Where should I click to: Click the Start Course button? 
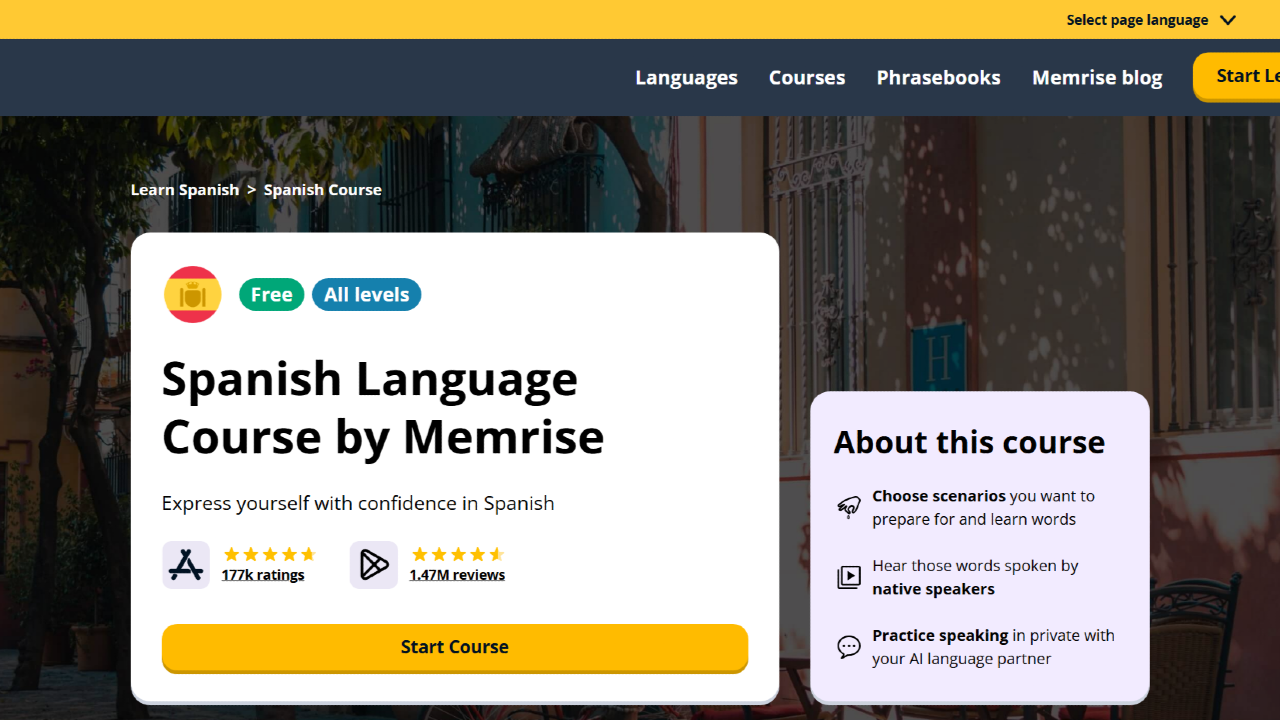point(454,646)
